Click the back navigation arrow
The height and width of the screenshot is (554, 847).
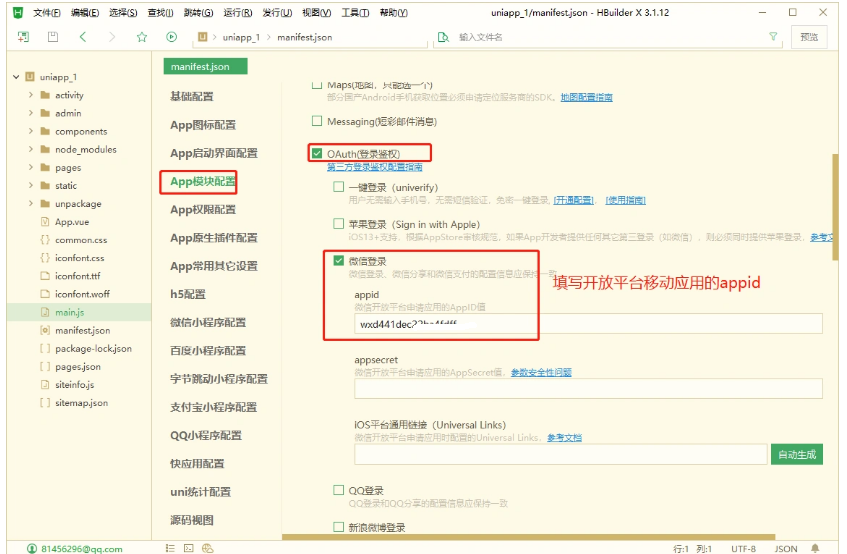[82, 36]
